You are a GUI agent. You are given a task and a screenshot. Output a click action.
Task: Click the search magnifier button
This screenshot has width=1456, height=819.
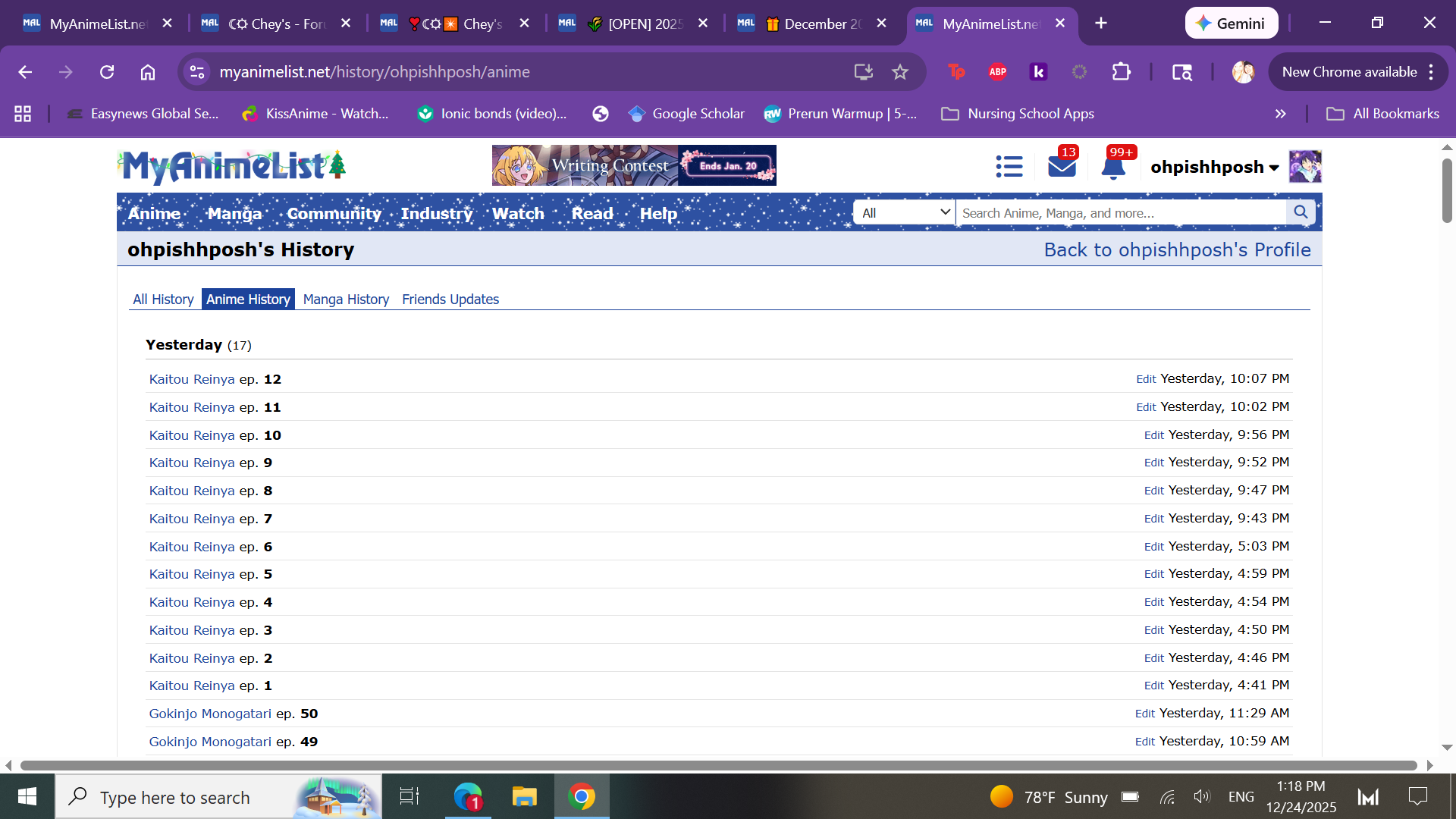pos(1301,212)
